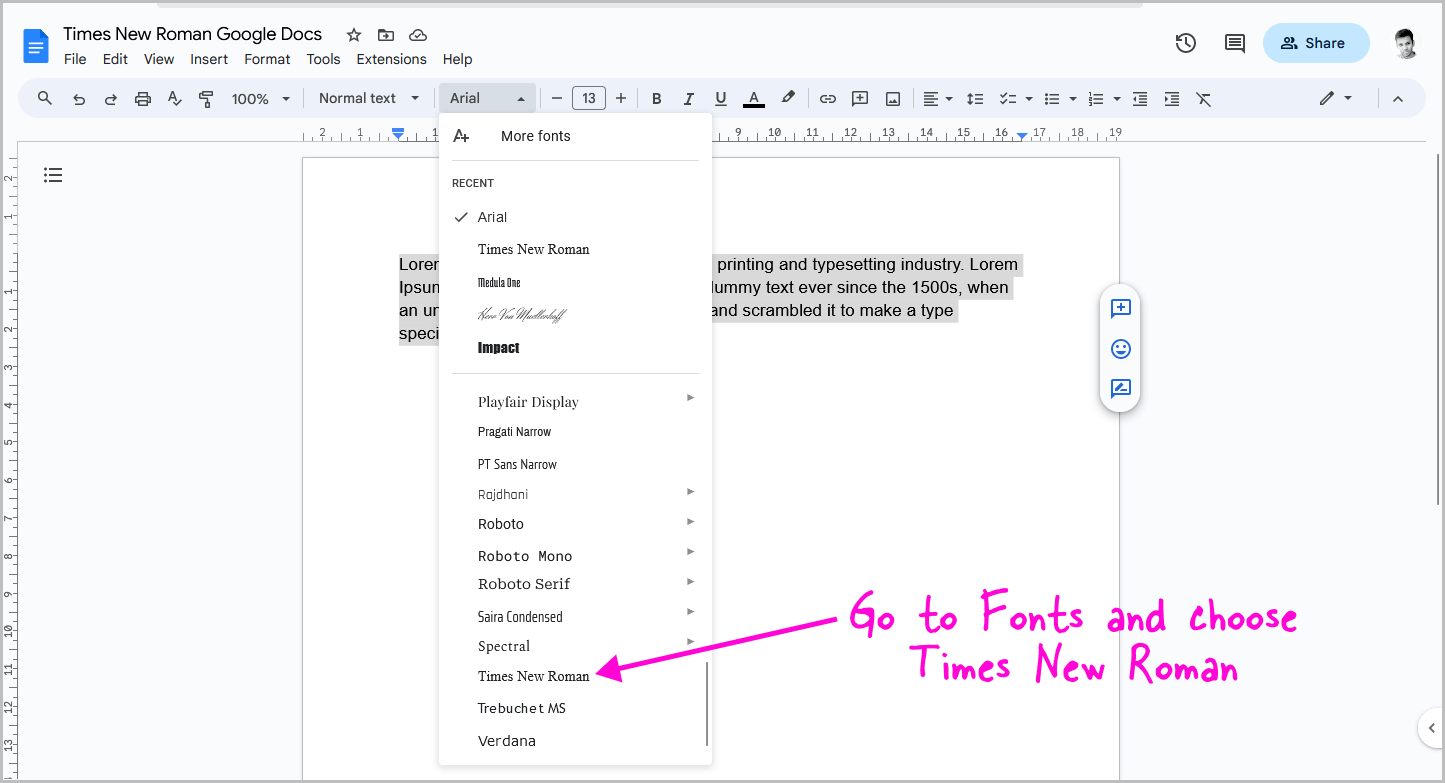
Task: Click the move to folder icon
Action: click(386, 35)
